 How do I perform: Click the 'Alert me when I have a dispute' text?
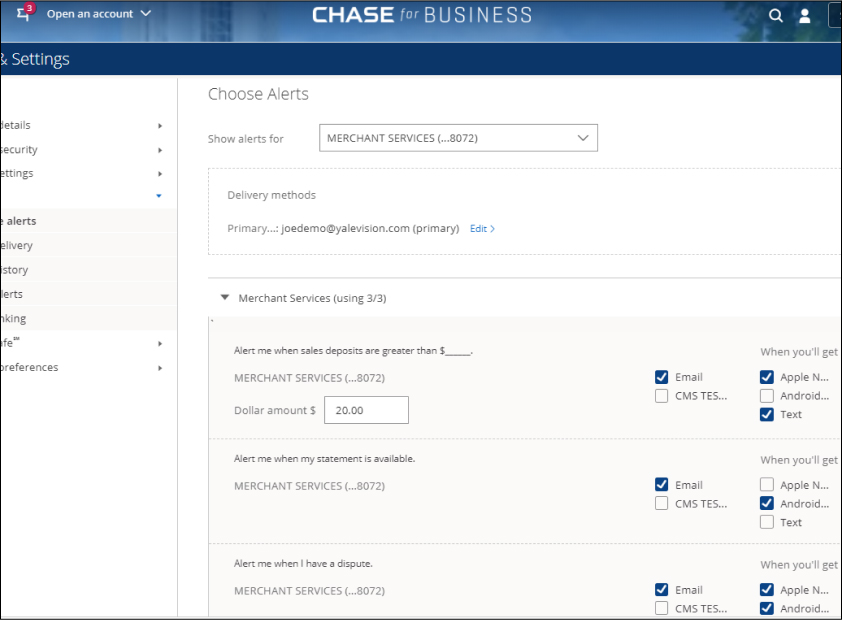(x=303, y=564)
